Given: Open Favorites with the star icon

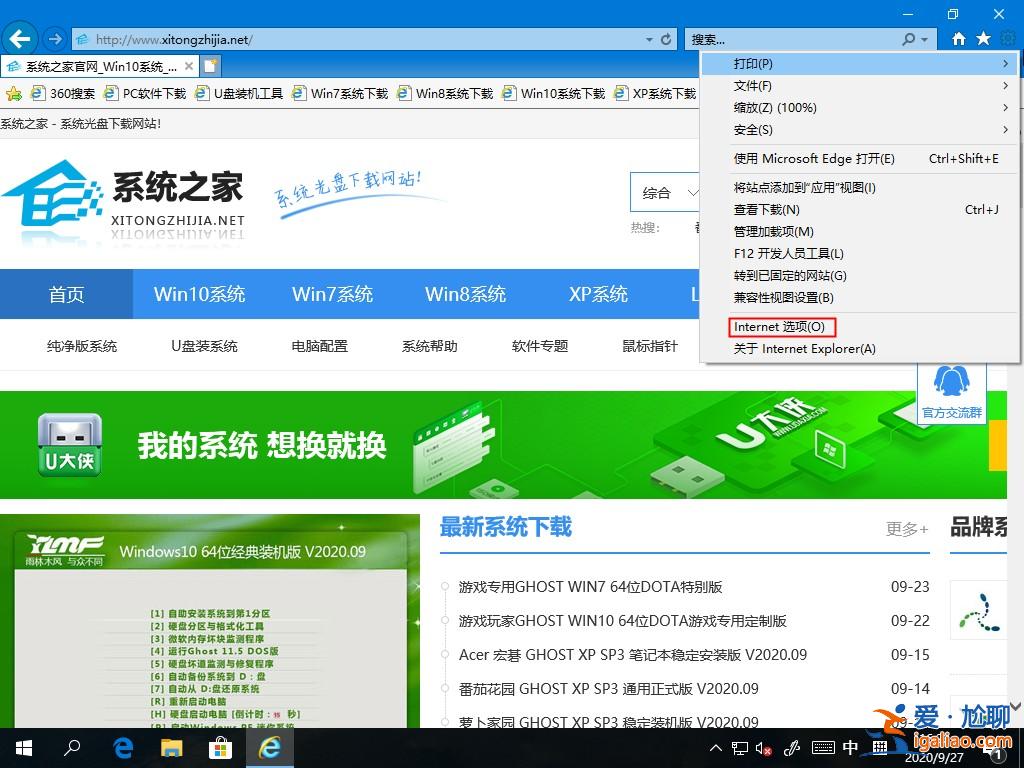Looking at the screenshot, I should pyautogui.click(x=983, y=39).
